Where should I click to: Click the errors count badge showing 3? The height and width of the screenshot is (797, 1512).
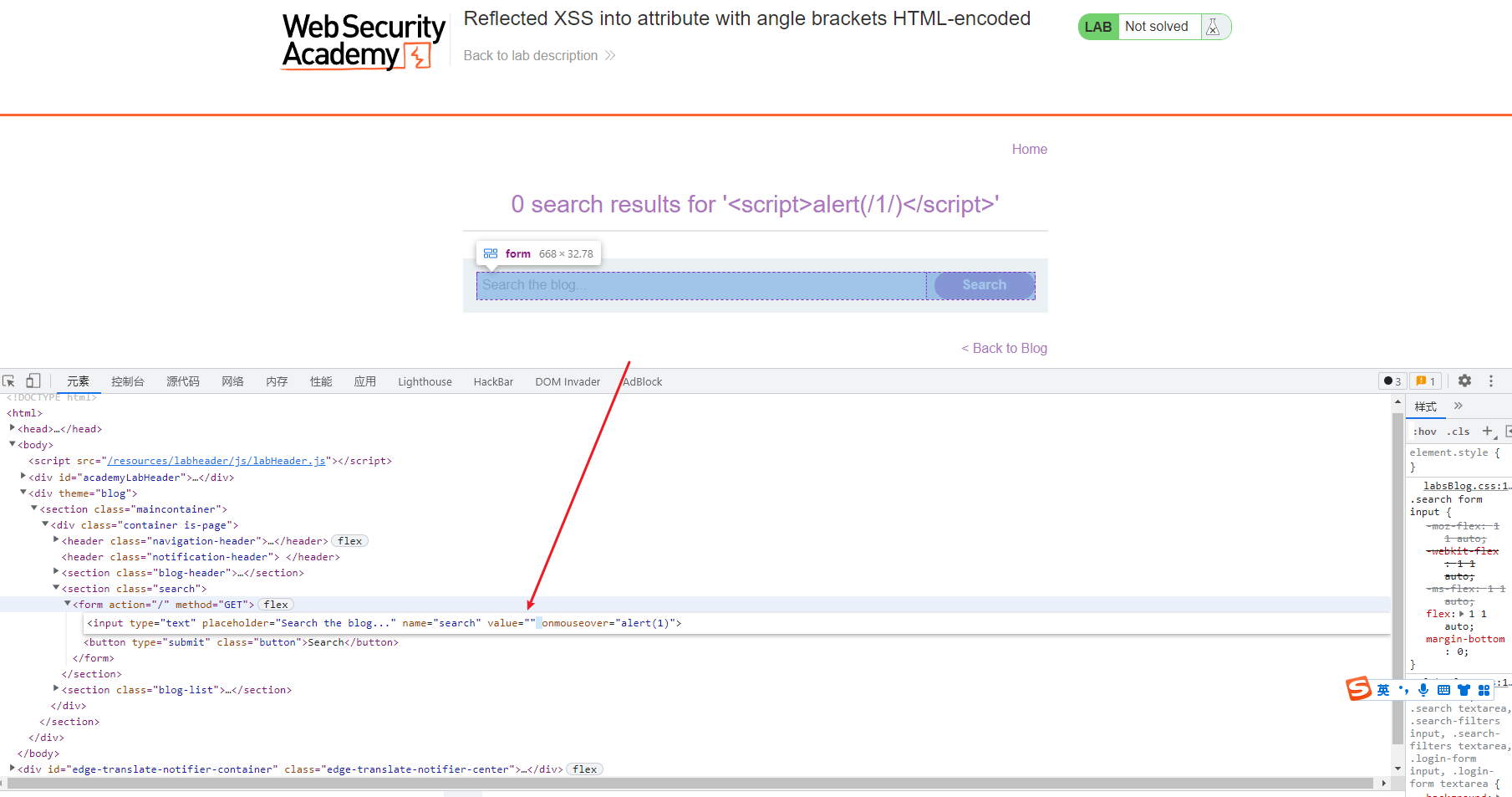[1392, 381]
